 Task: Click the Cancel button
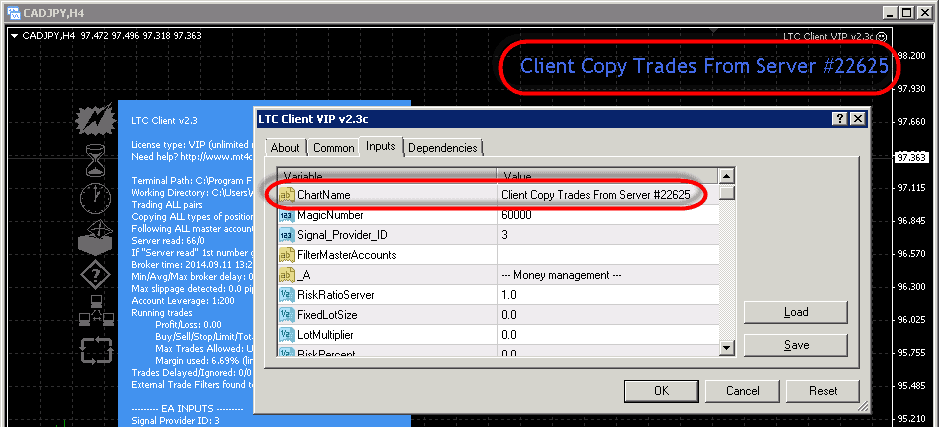743,390
